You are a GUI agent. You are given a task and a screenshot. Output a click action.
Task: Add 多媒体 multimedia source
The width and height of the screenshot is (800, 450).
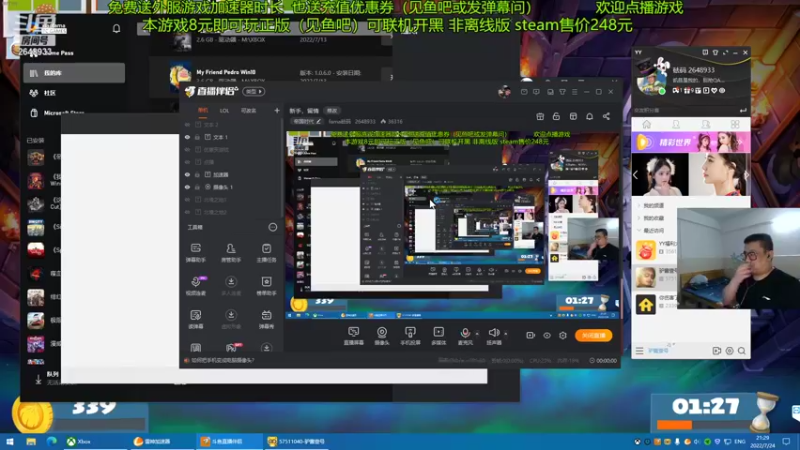[x=438, y=336]
